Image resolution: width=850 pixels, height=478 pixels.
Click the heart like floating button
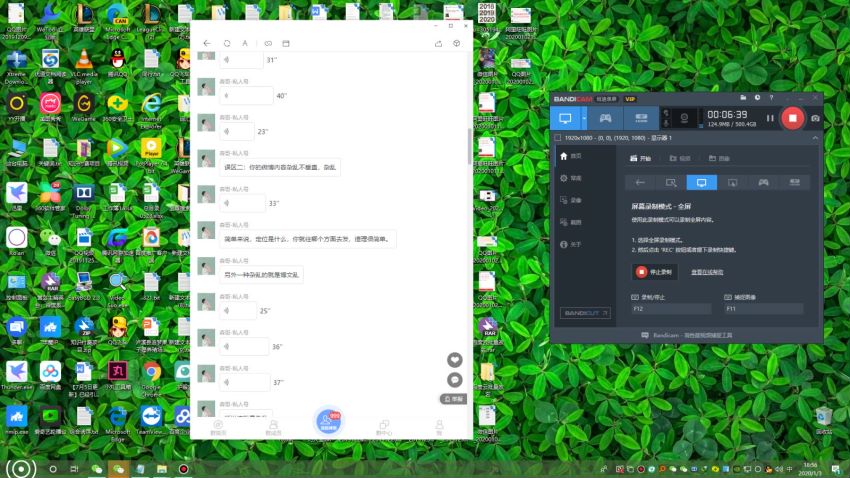pyautogui.click(x=455, y=359)
